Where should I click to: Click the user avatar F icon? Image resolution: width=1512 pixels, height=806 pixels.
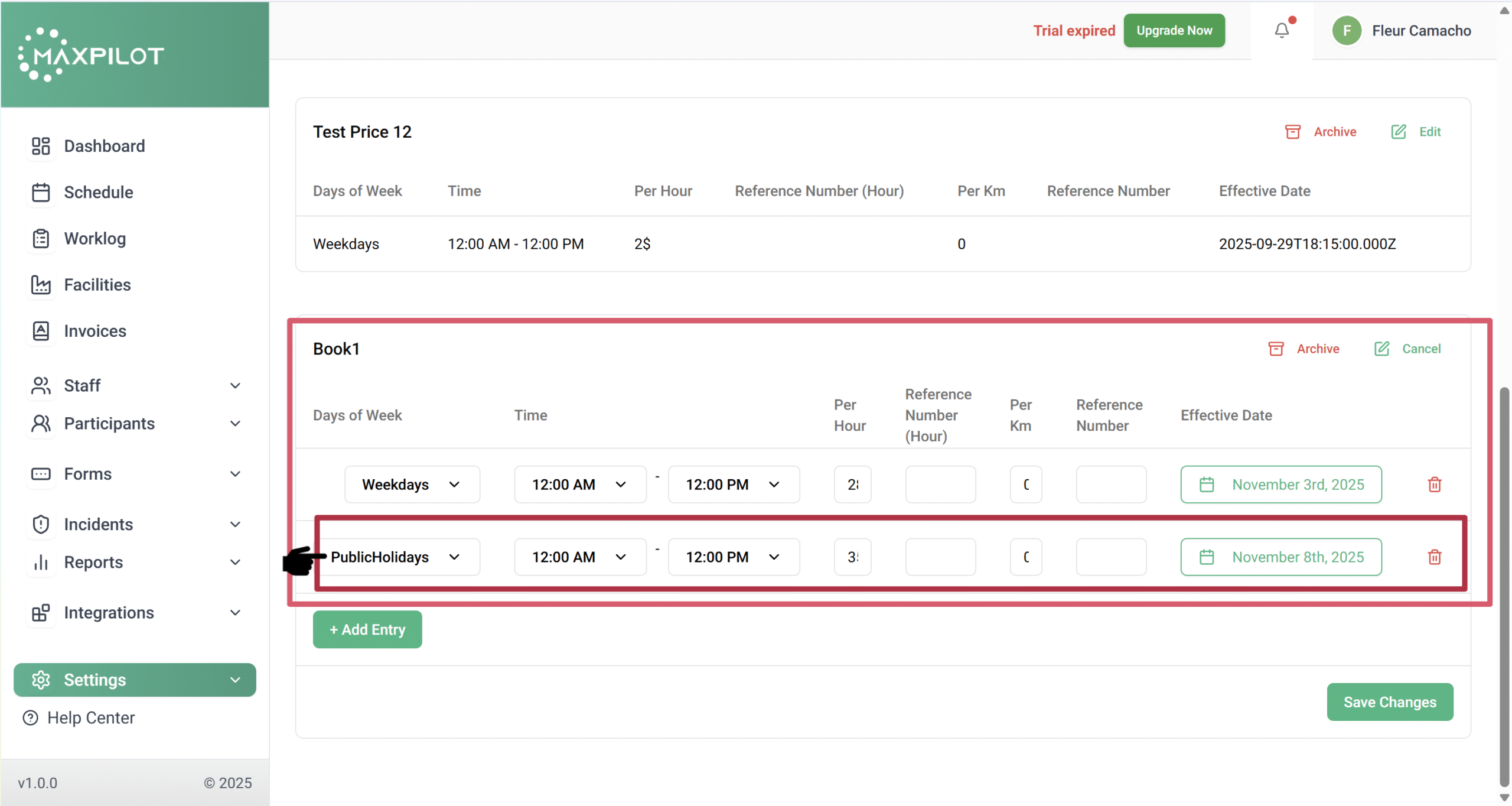pos(1347,30)
